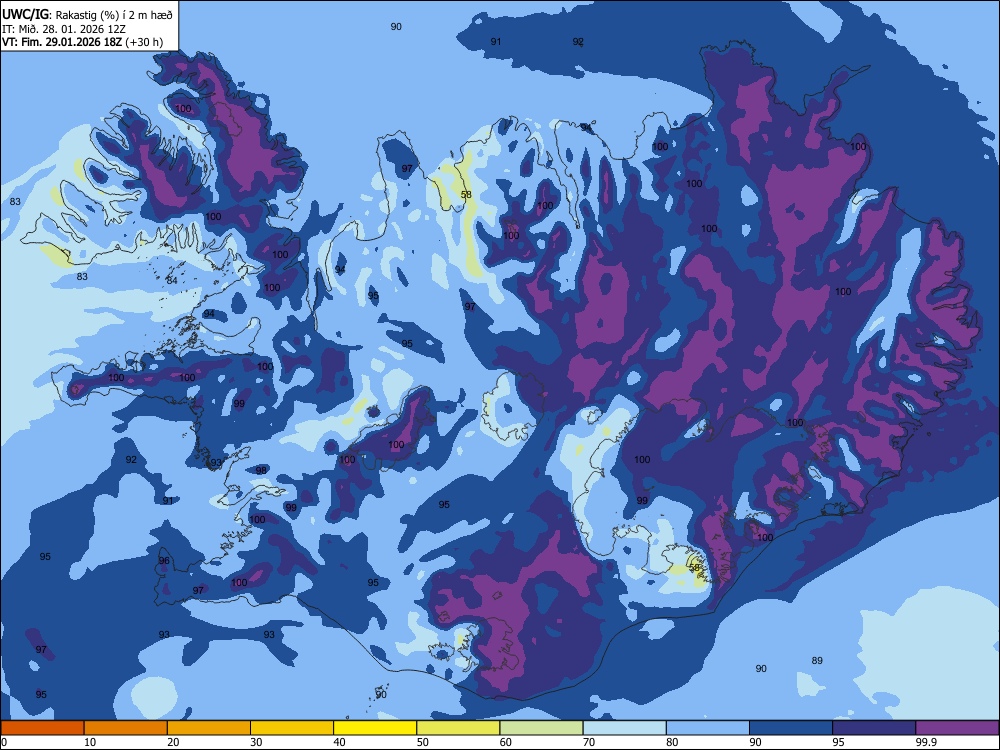Screen dimensions: 1000x750
Task: Click the init time 'IT: Mið. 28. 01. 2026 12Z'
Action: click(64, 29)
